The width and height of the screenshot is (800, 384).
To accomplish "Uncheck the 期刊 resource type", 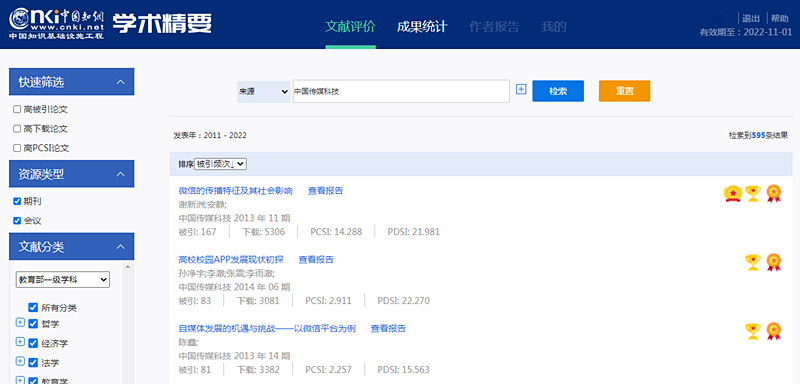I will [17, 201].
